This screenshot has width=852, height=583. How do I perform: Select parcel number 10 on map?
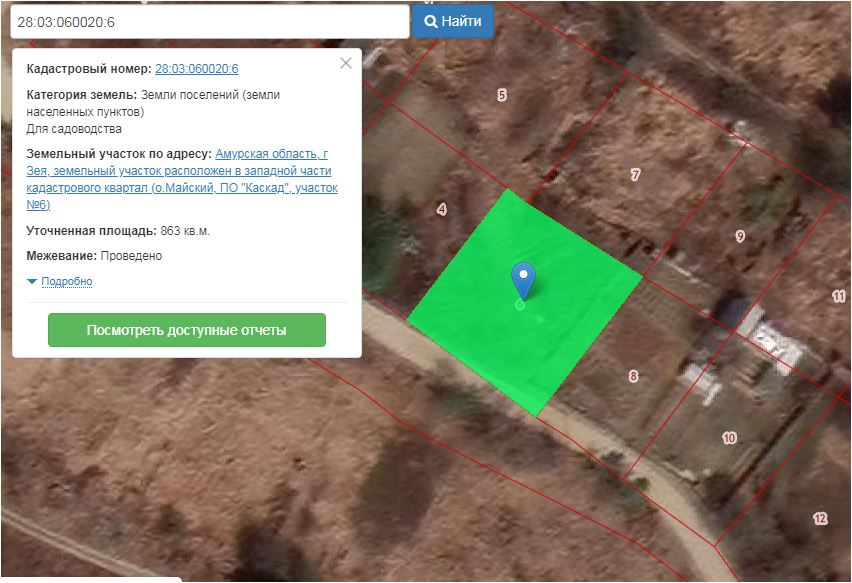(729, 438)
